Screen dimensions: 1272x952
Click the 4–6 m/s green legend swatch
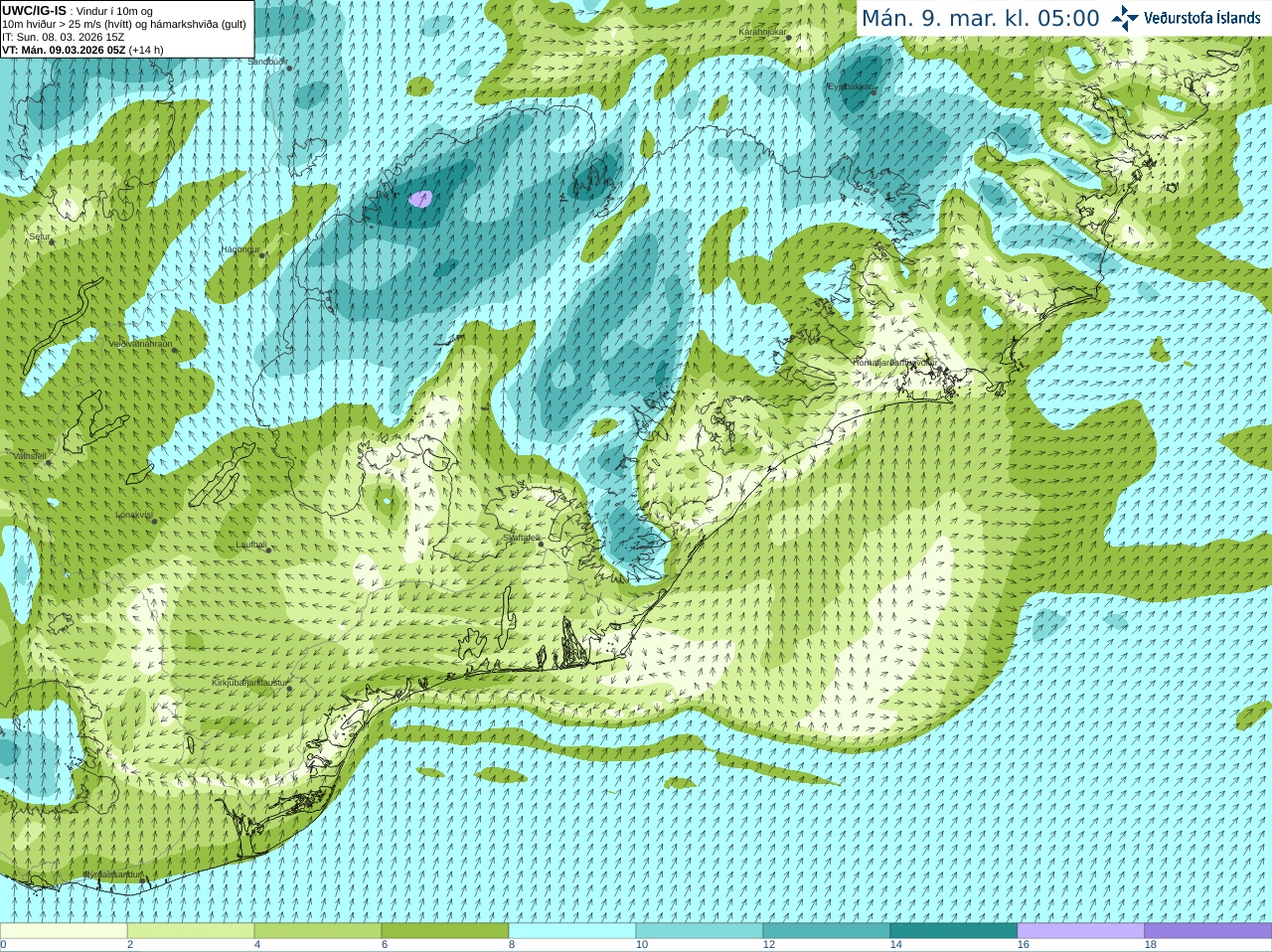tap(318, 931)
